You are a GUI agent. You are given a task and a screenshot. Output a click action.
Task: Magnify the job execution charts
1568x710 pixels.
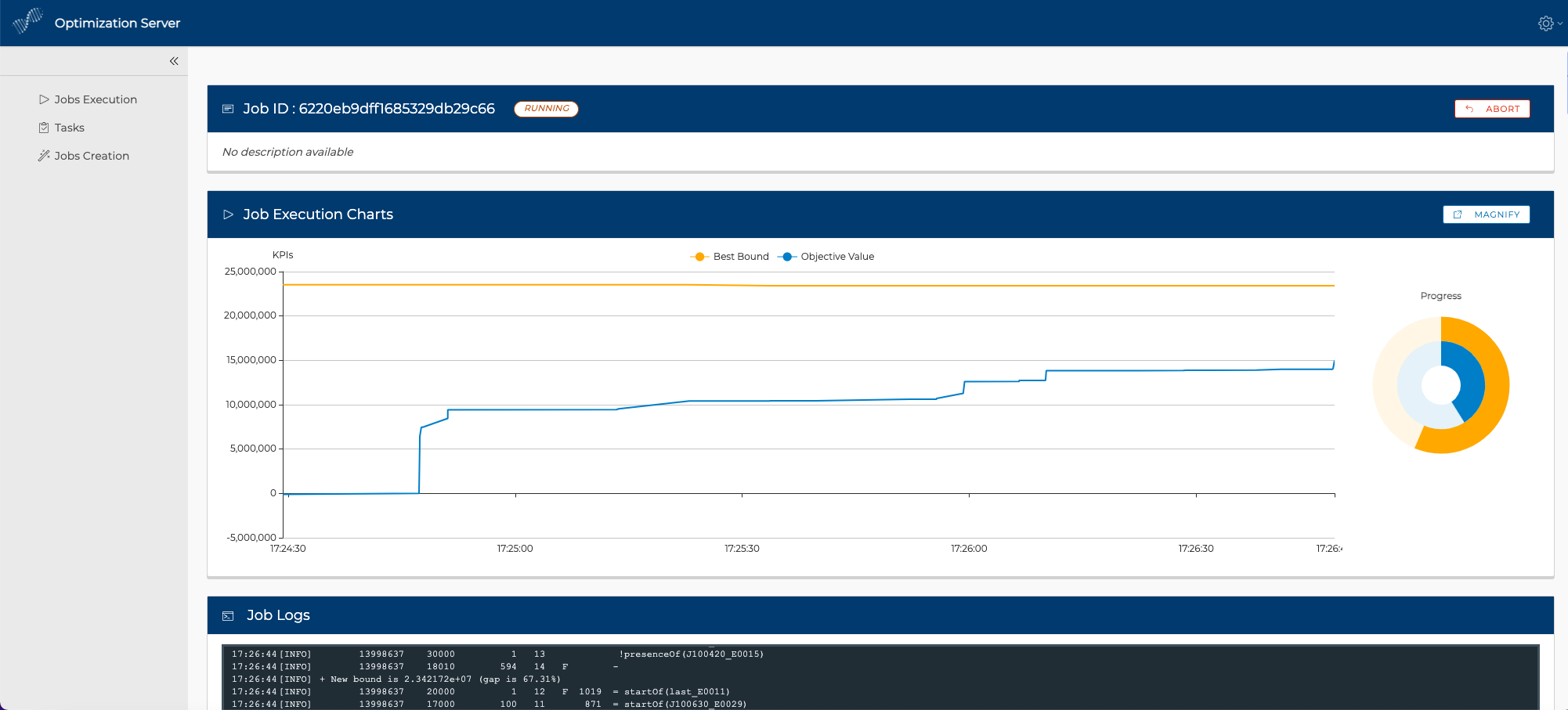point(1487,214)
